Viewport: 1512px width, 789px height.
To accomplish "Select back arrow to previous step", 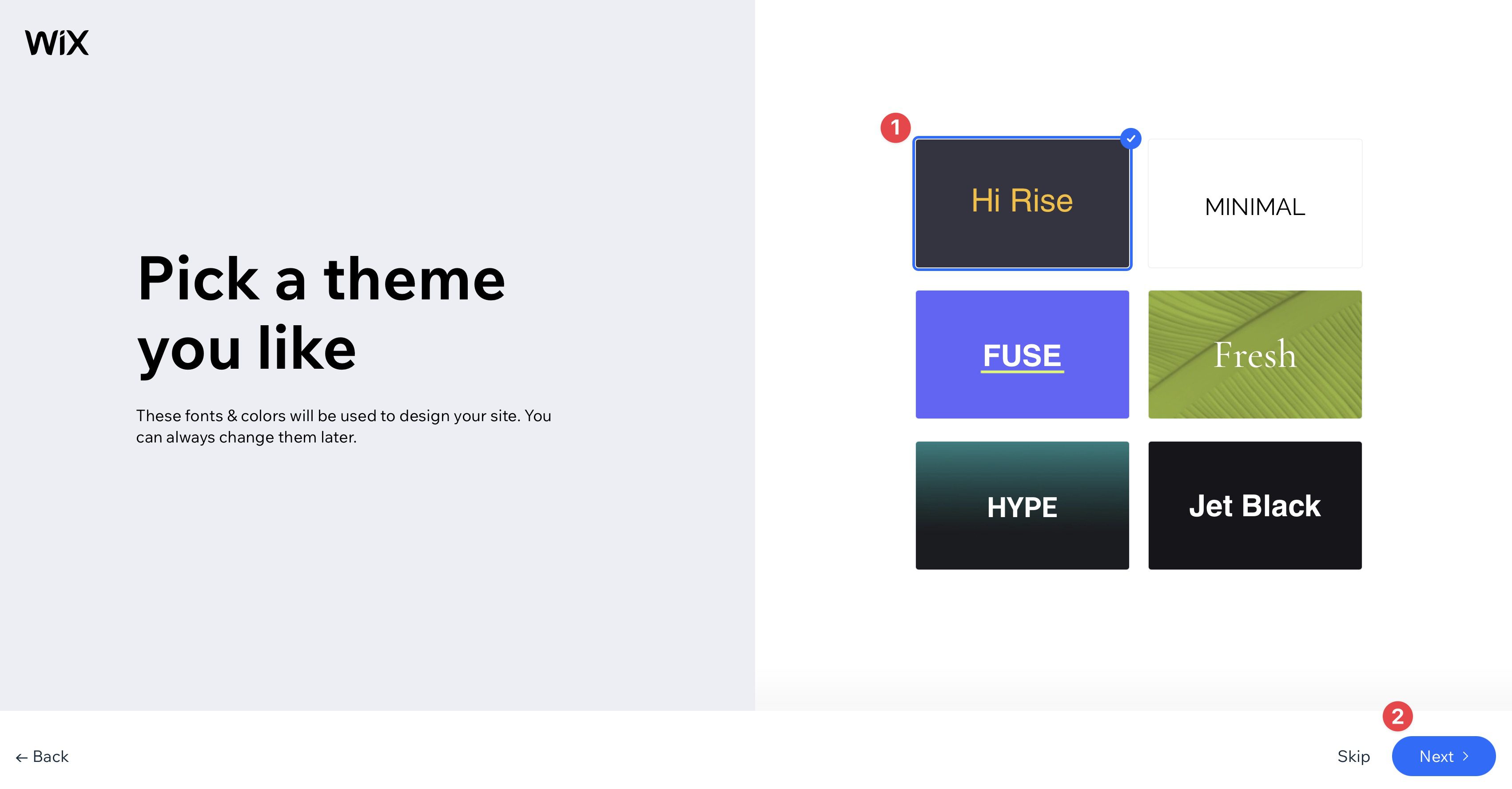I will (x=42, y=756).
